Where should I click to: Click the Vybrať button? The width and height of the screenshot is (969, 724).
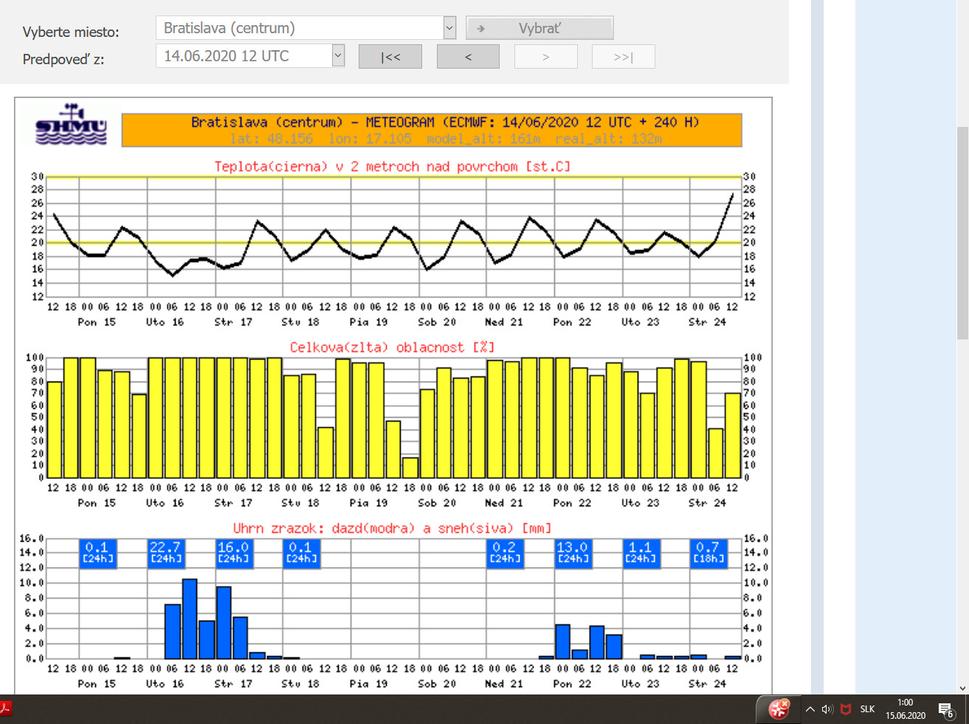coord(540,28)
